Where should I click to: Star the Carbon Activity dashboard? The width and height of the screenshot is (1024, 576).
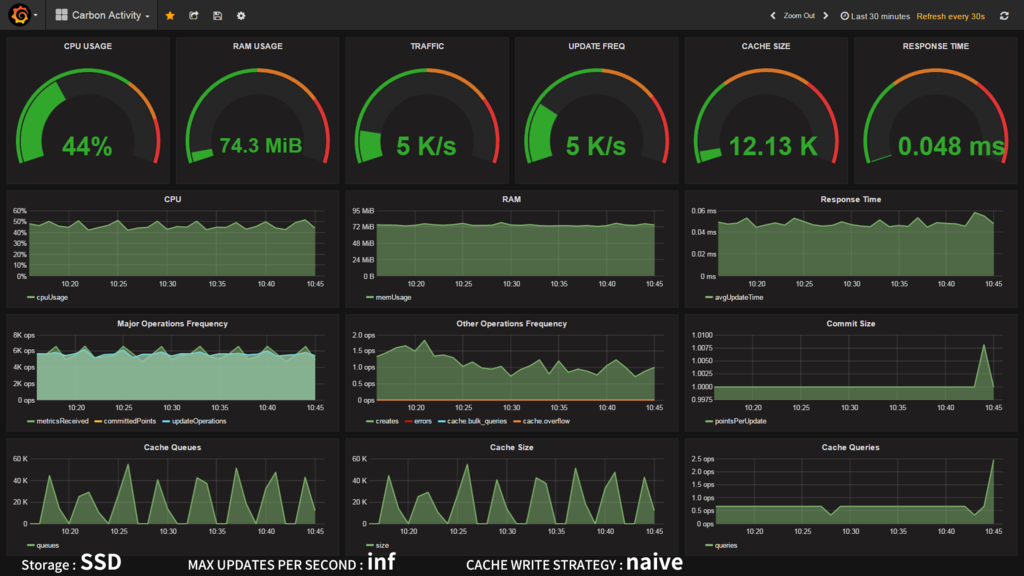click(170, 16)
